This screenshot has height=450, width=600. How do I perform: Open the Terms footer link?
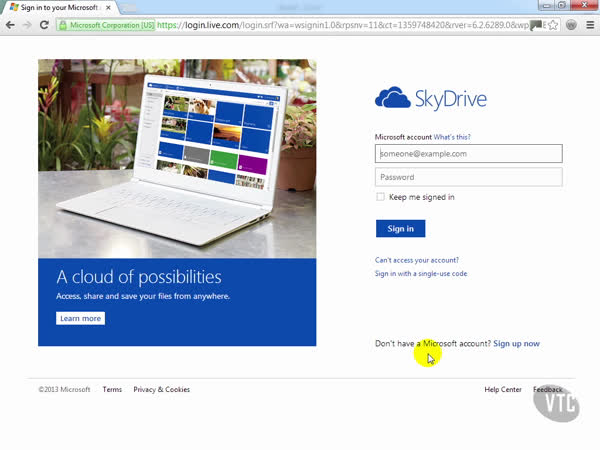[112, 390]
